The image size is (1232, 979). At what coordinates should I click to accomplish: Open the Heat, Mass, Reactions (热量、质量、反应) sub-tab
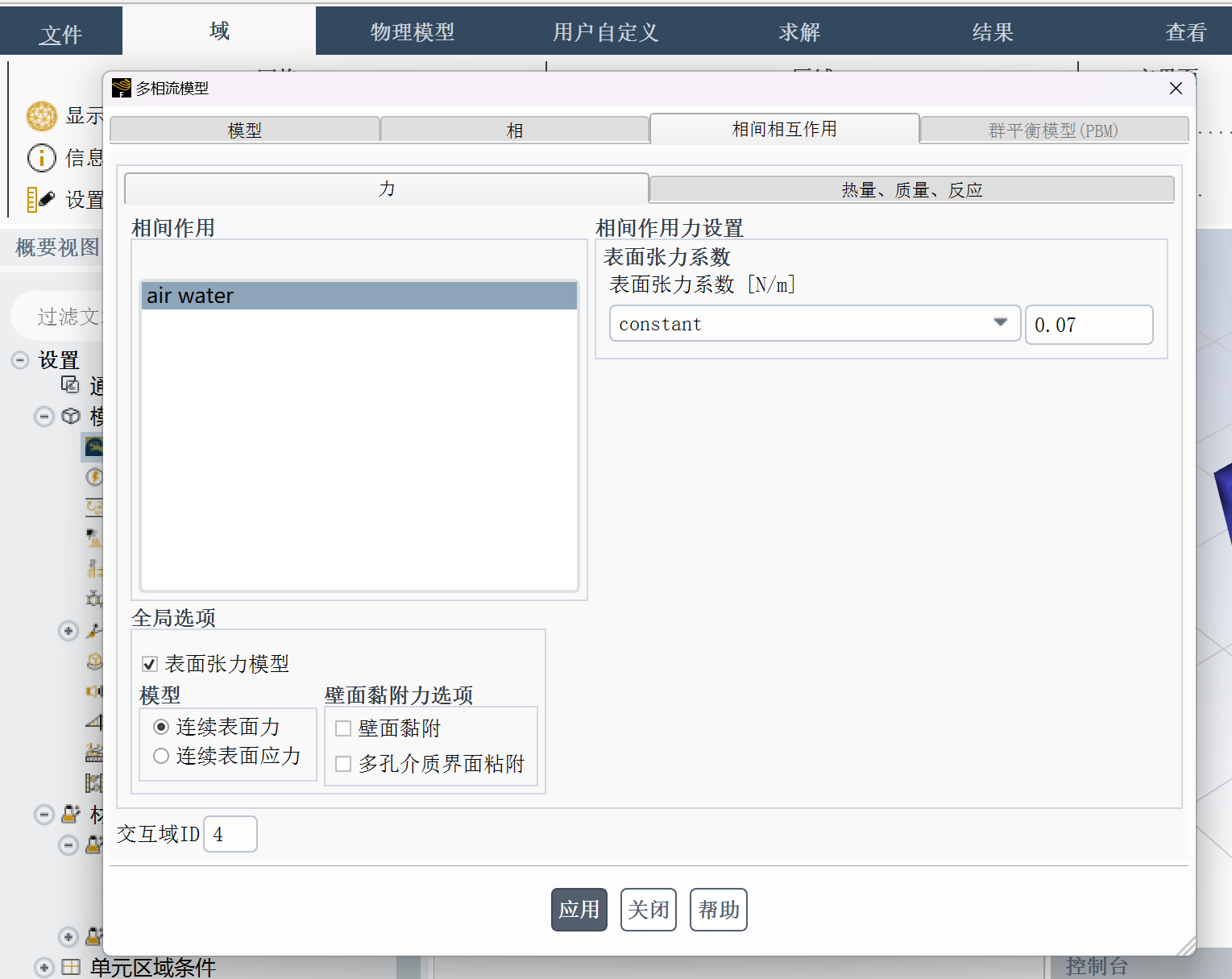[x=912, y=189]
